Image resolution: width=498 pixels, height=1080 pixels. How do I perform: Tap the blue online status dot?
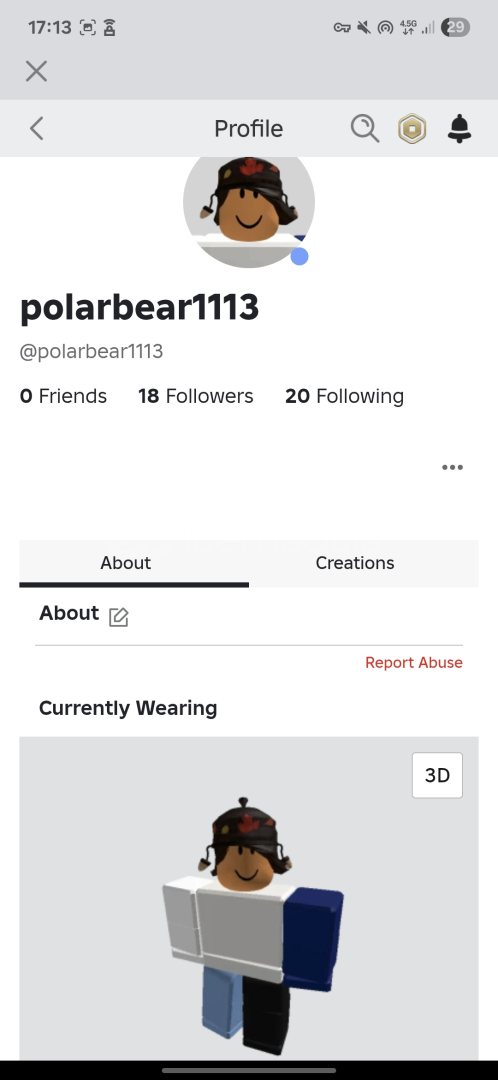pyautogui.click(x=299, y=256)
